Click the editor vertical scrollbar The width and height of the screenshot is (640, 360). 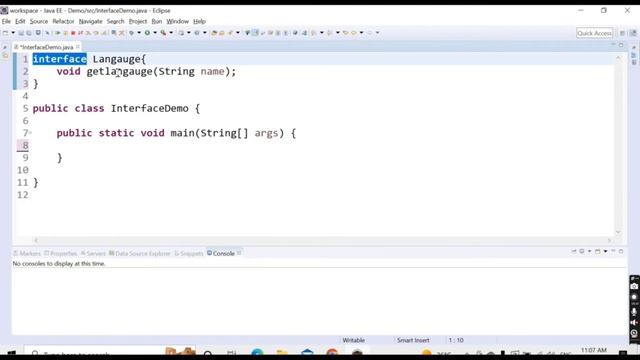coord(618,145)
